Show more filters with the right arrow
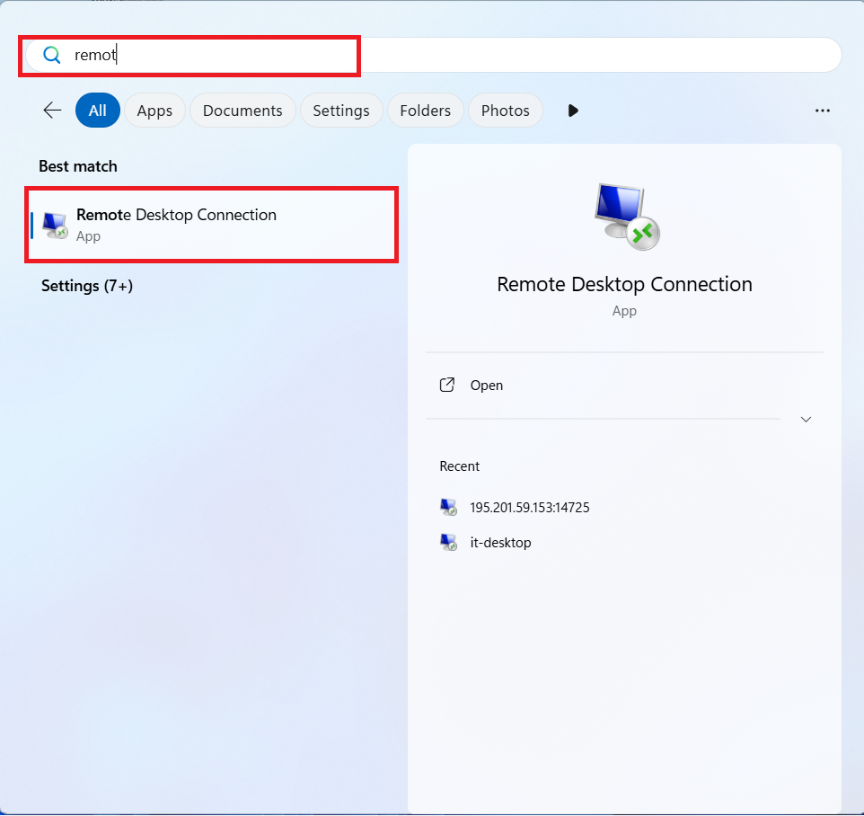This screenshot has width=864, height=816. [x=573, y=111]
